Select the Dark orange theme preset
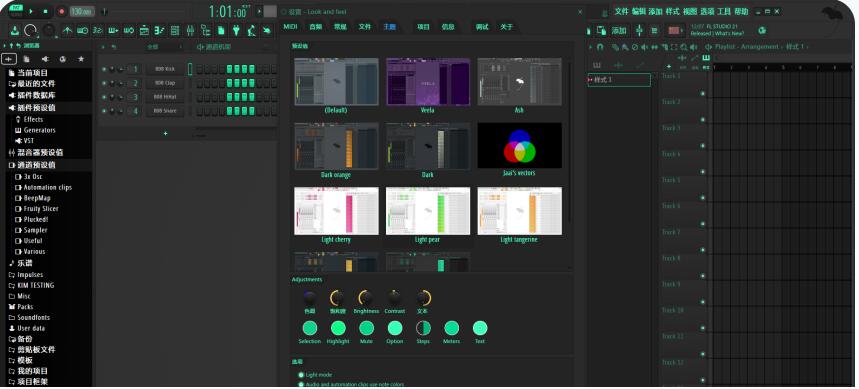Image resolution: width=859 pixels, height=389 pixels. tap(336, 146)
